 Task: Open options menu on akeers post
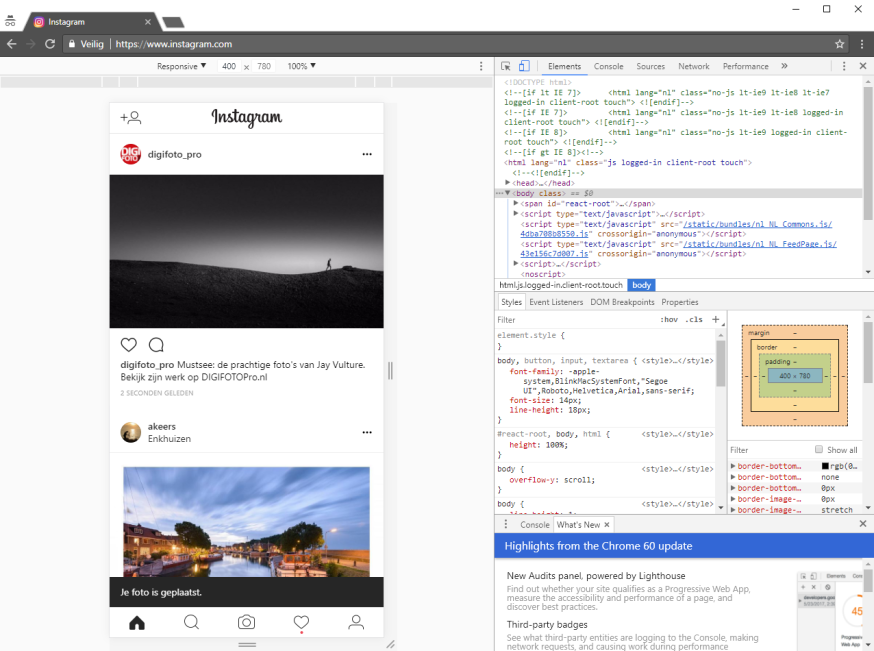click(x=367, y=433)
